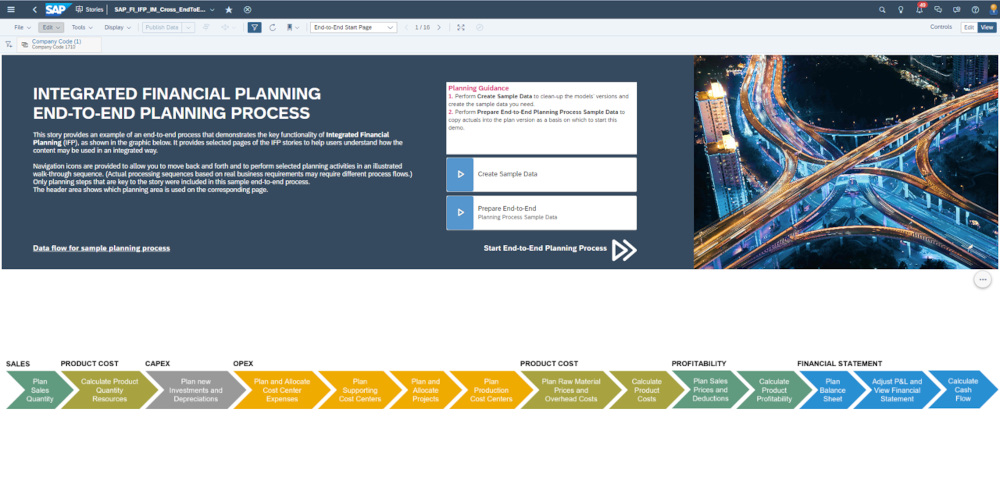Open the bookmark dropdown
The width and height of the screenshot is (1000, 477).
291,27
